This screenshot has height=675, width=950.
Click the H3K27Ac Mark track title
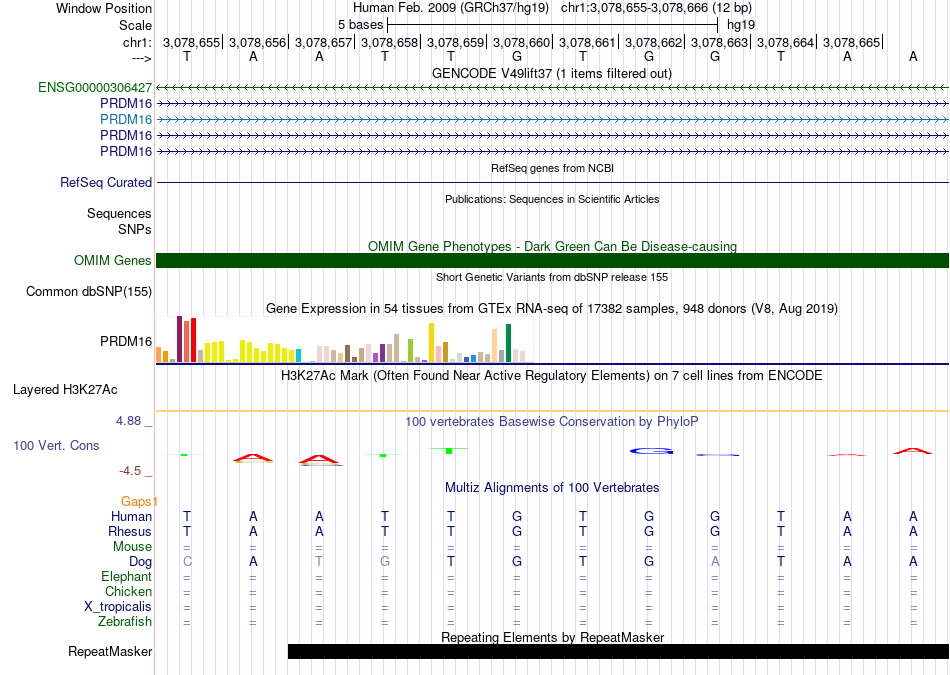(x=552, y=376)
